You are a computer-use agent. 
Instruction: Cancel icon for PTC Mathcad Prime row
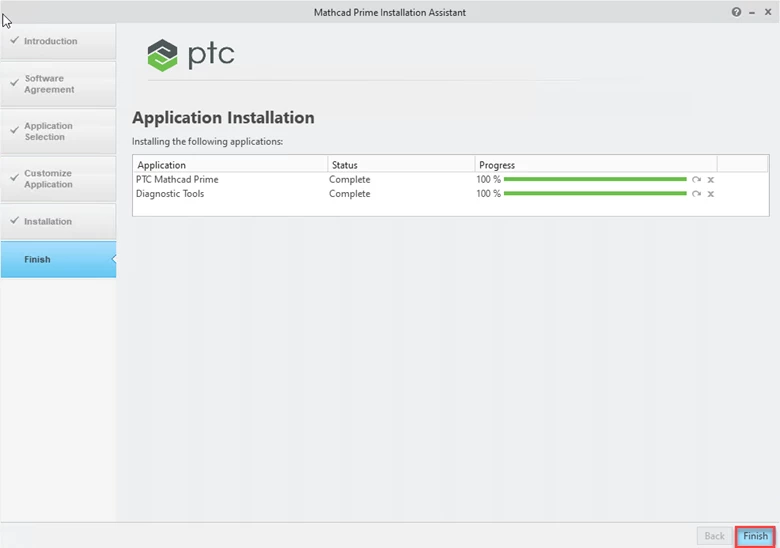pyautogui.click(x=711, y=180)
